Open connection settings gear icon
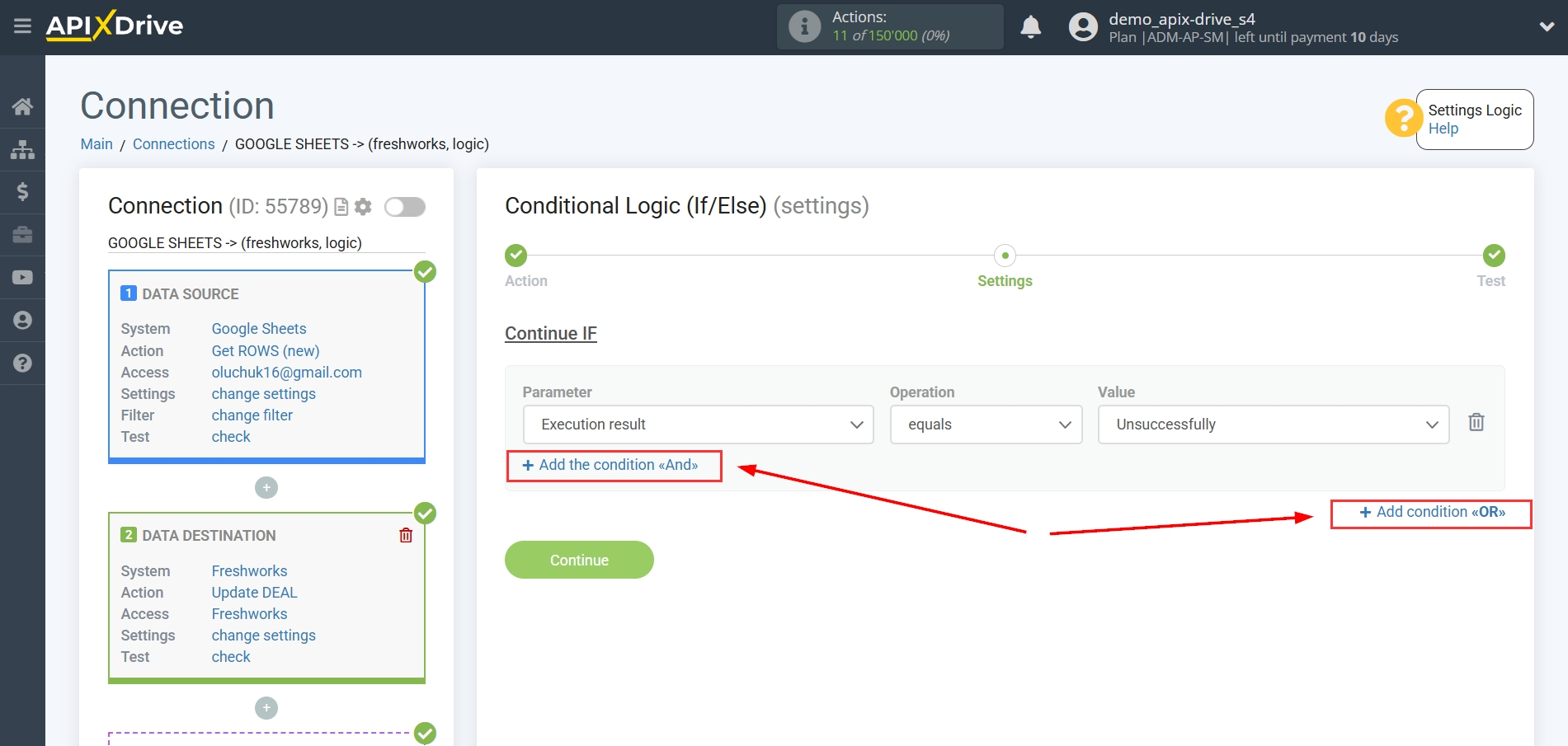This screenshot has width=1568, height=746. coord(363,207)
